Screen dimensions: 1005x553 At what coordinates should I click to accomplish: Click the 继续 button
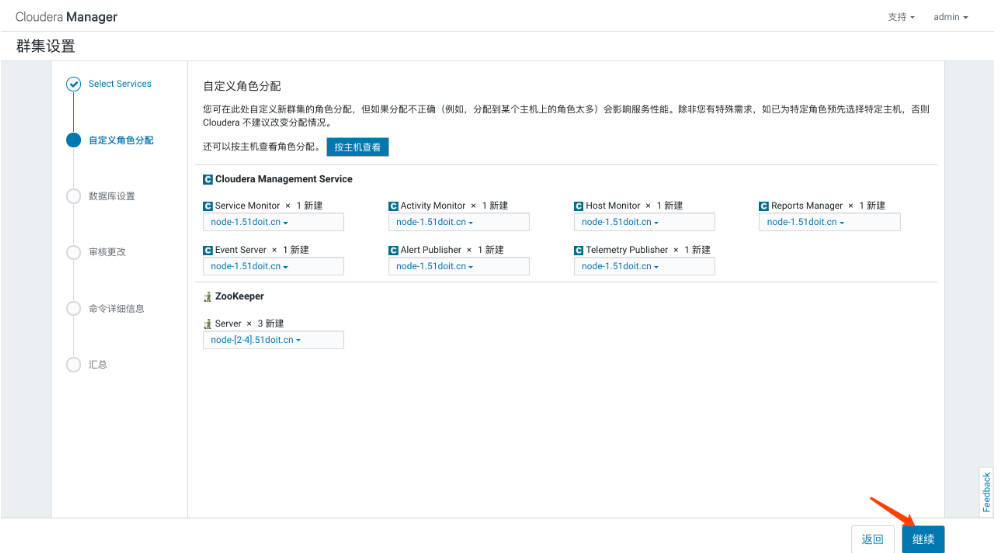[923, 539]
